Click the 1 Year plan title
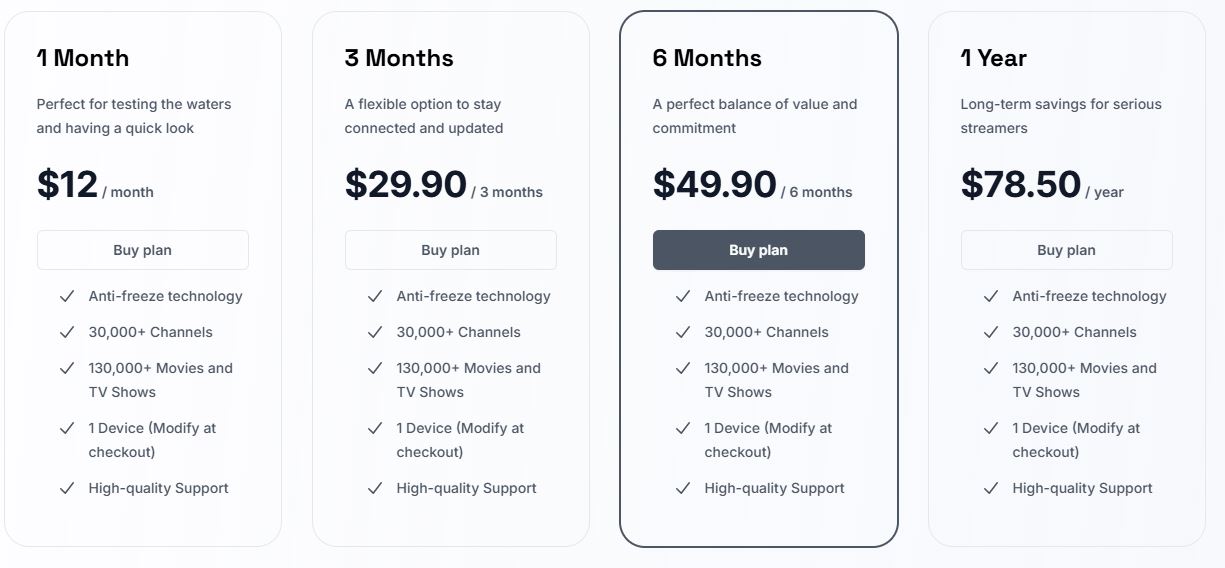Image resolution: width=1225 pixels, height=568 pixels. tap(994, 58)
